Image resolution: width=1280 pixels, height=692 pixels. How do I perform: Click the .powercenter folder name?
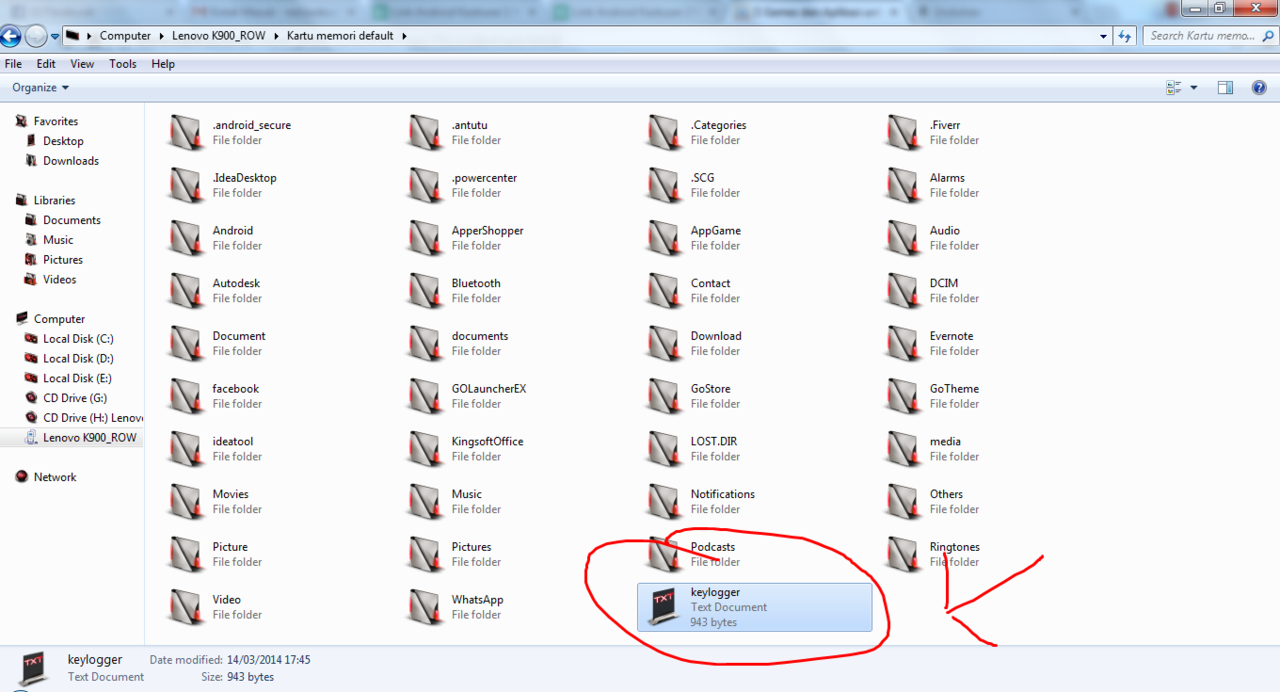(484, 178)
